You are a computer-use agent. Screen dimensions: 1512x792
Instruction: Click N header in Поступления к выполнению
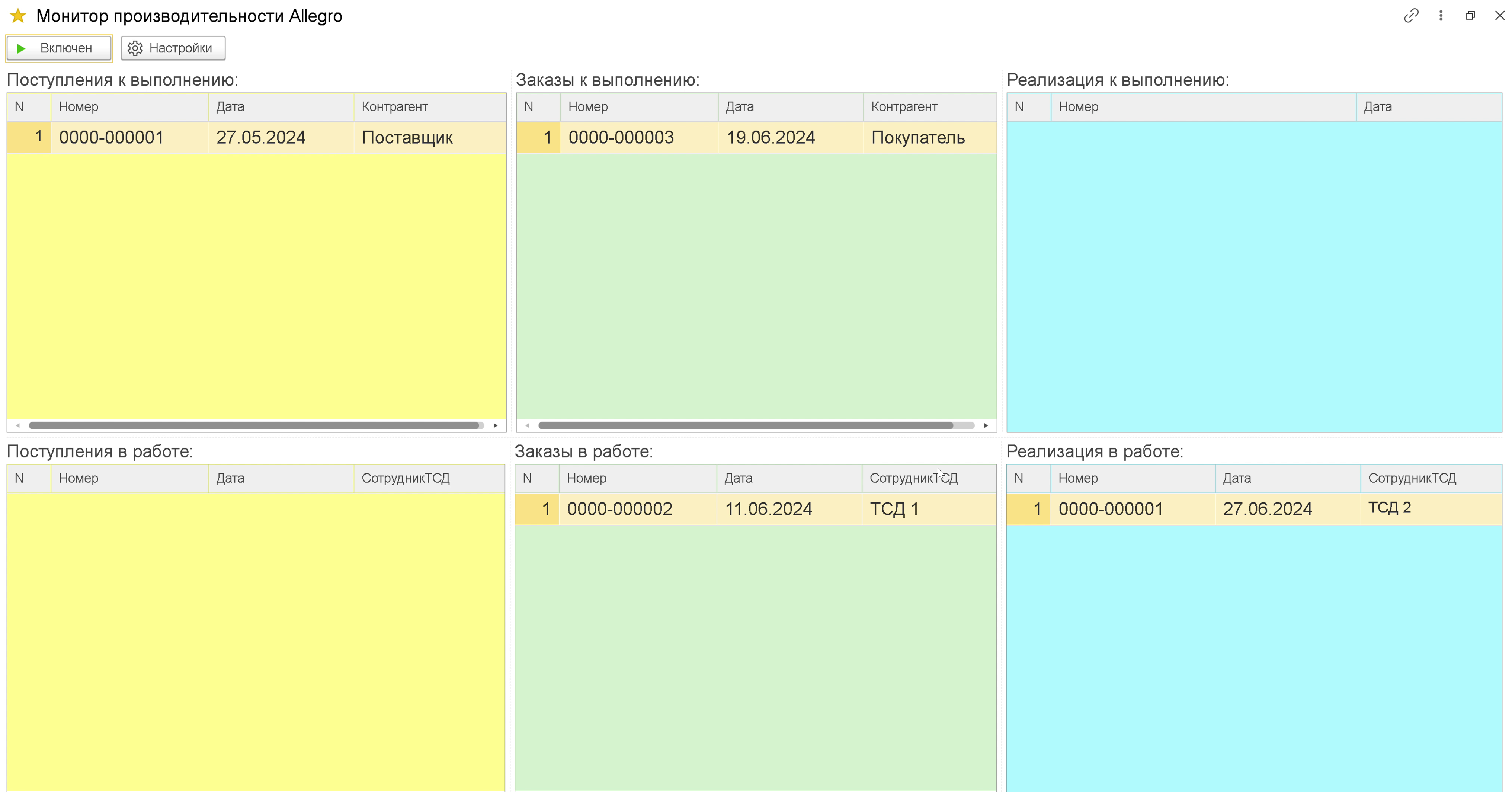[x=29, y=107]
